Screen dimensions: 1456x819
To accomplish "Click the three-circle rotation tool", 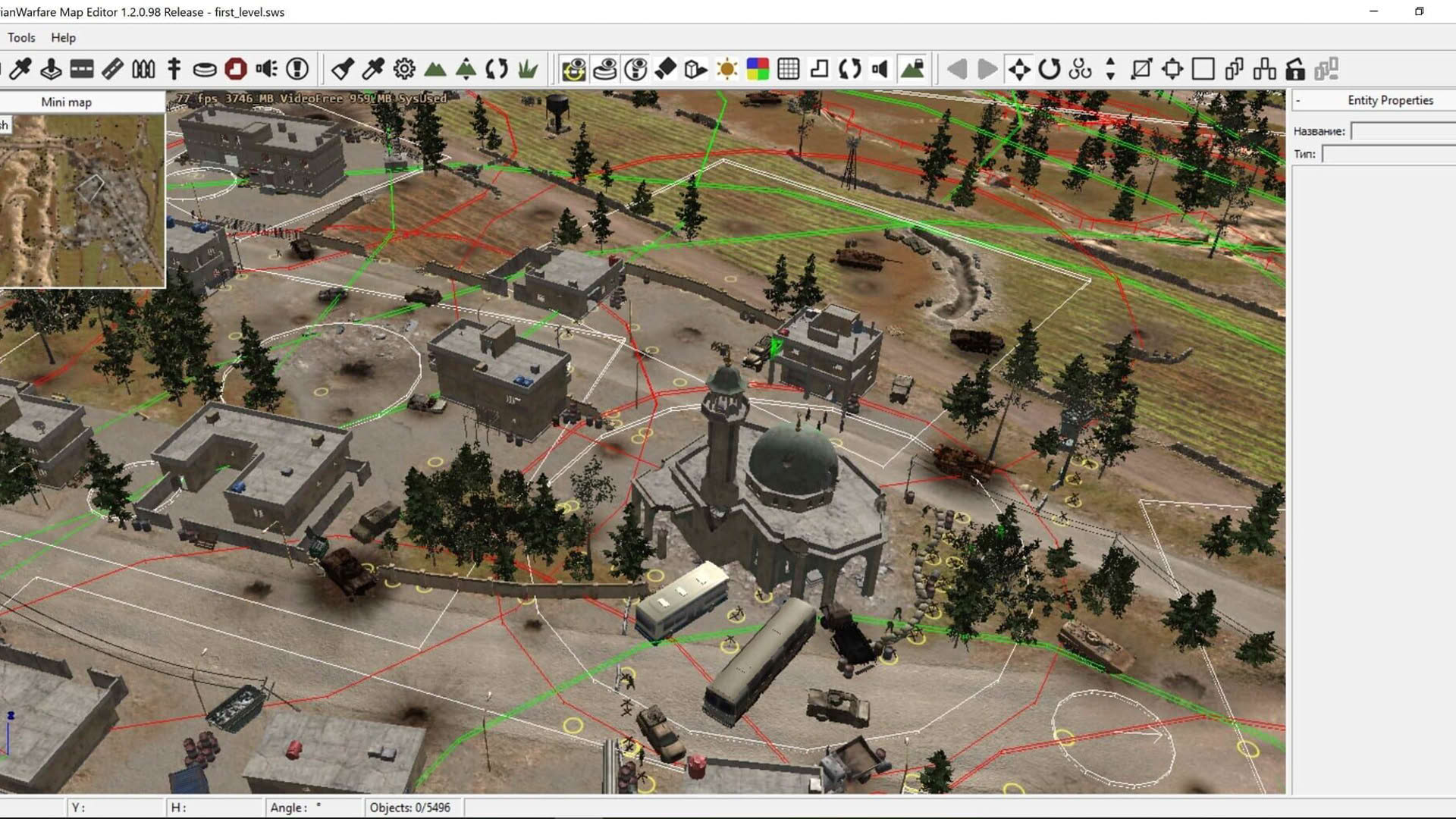I will [1081, 69].
